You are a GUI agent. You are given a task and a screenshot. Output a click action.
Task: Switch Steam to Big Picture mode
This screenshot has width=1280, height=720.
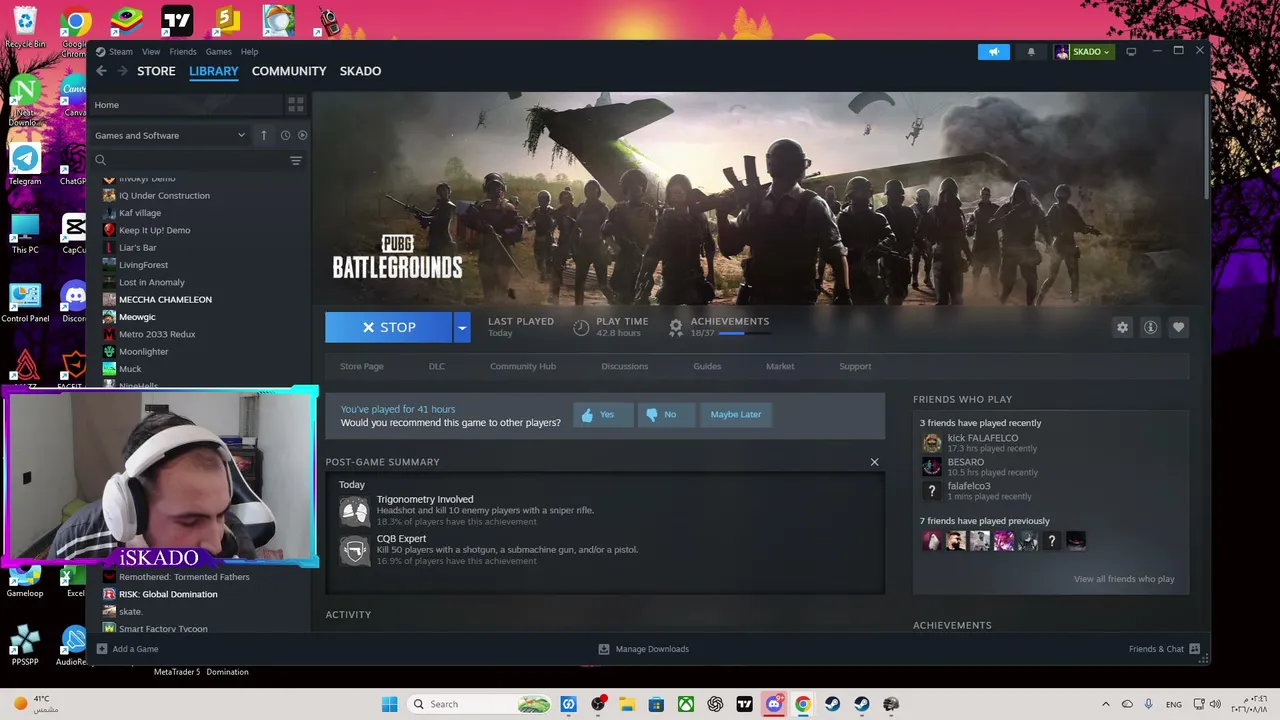pos(1131,52)
